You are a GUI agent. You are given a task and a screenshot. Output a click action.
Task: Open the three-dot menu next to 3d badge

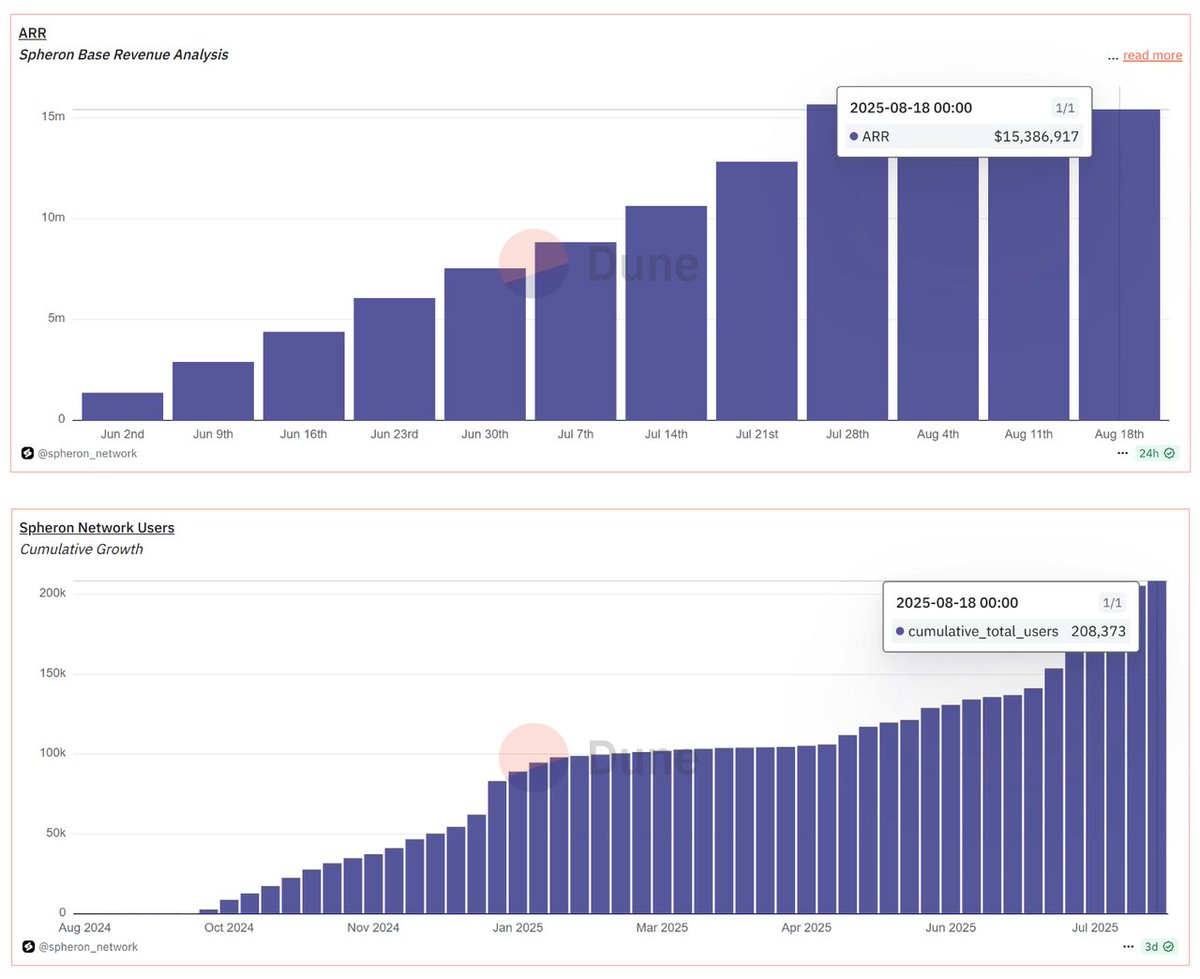point(1130,946)
